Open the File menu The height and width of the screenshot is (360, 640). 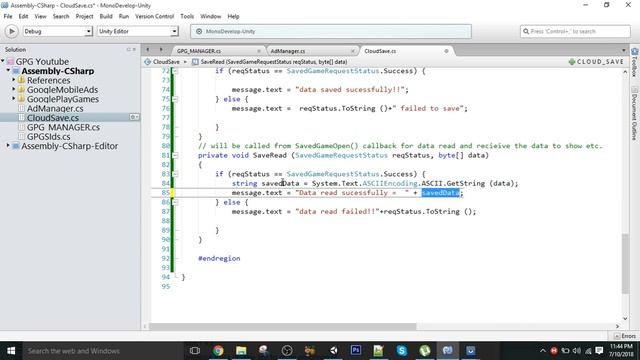(8, 16)
